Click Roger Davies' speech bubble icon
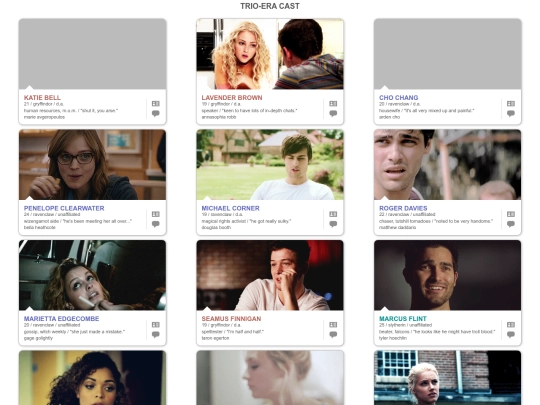Viewport: 540px width, 405px height. tap(511, 224)
